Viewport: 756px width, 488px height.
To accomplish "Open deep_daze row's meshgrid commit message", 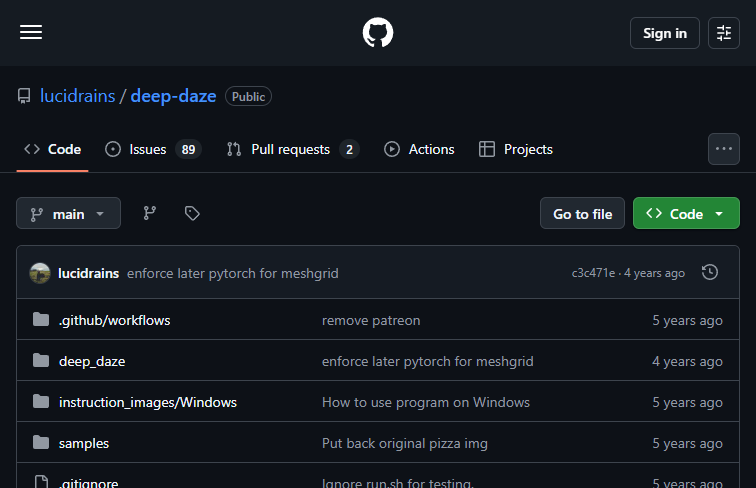I will 428,361.
